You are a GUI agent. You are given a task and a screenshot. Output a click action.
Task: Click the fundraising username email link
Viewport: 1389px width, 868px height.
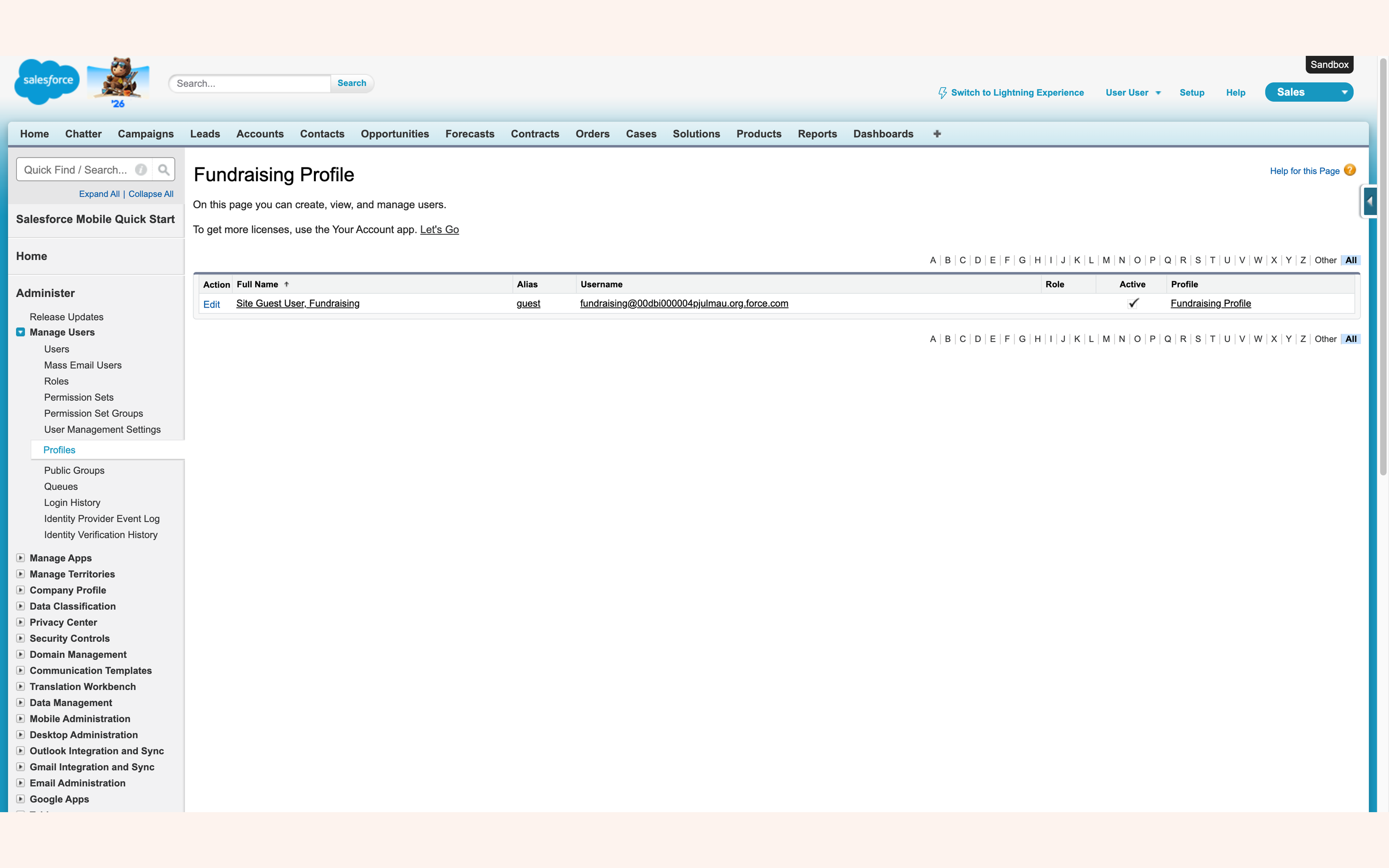coord(684,303)
